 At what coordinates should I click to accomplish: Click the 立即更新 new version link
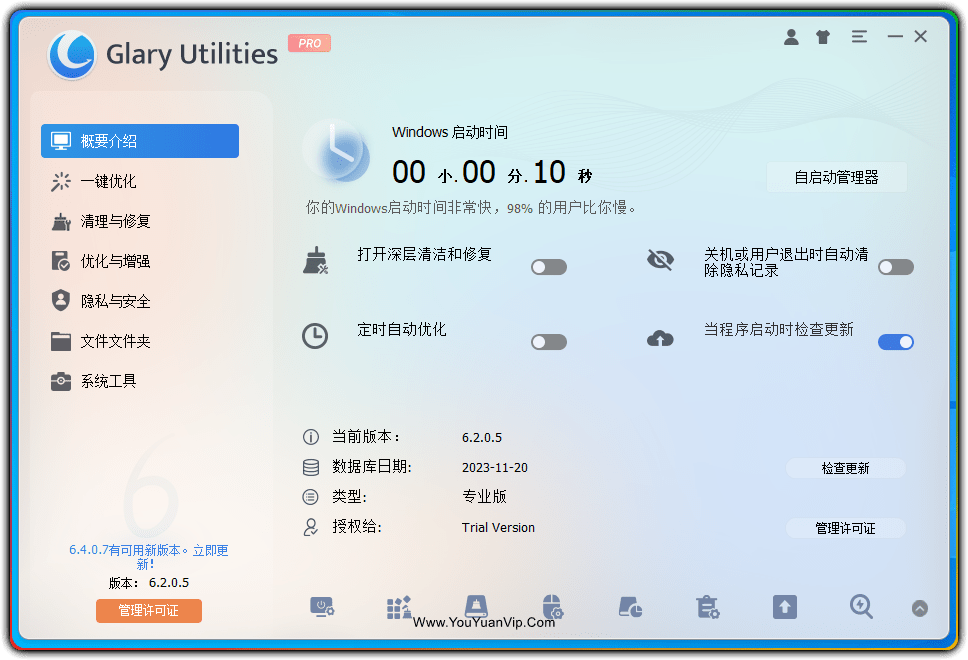click(x=212, y=550)
